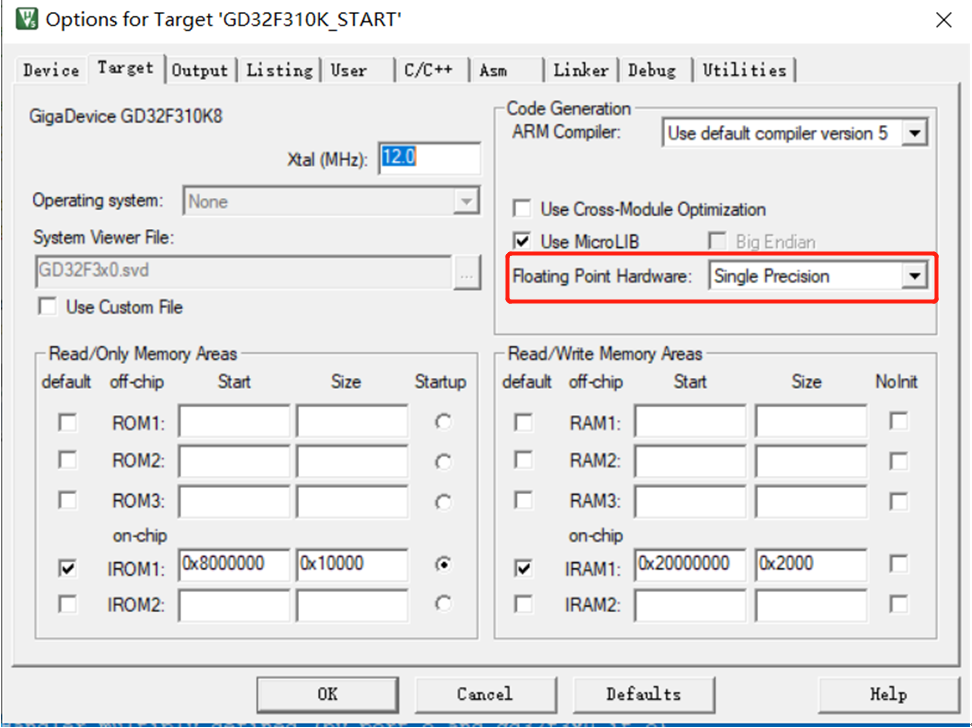The image size is (972, 728).
Task: Open the Utilities tab
Action: [744, 70]
